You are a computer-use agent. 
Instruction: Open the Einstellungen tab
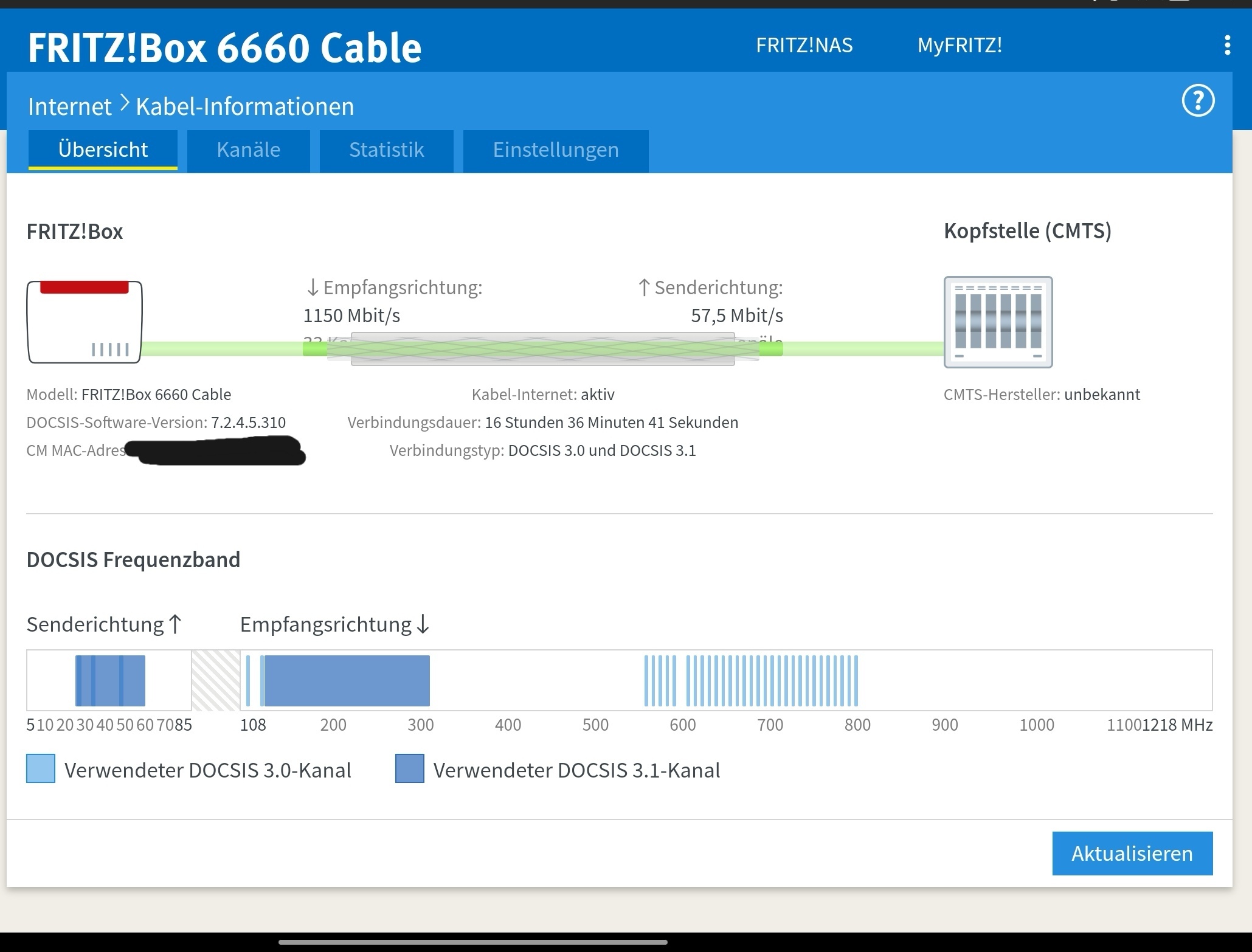[556, 150]
